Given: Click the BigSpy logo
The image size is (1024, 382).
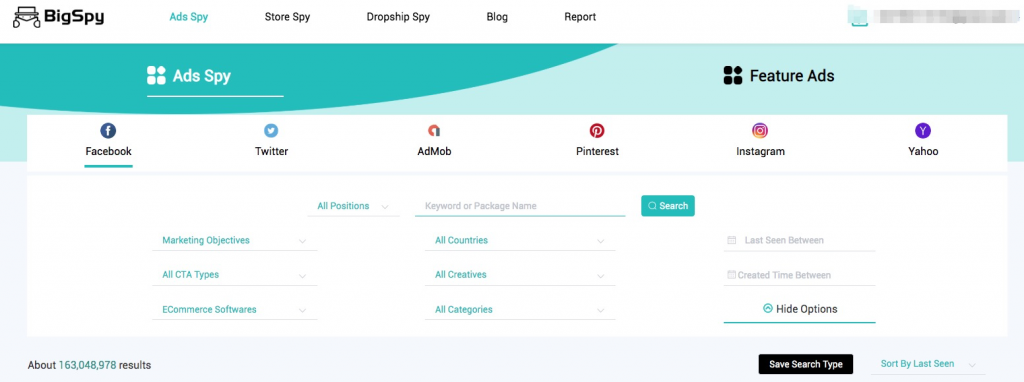Looking at the screenshot, I should (58, 17).
